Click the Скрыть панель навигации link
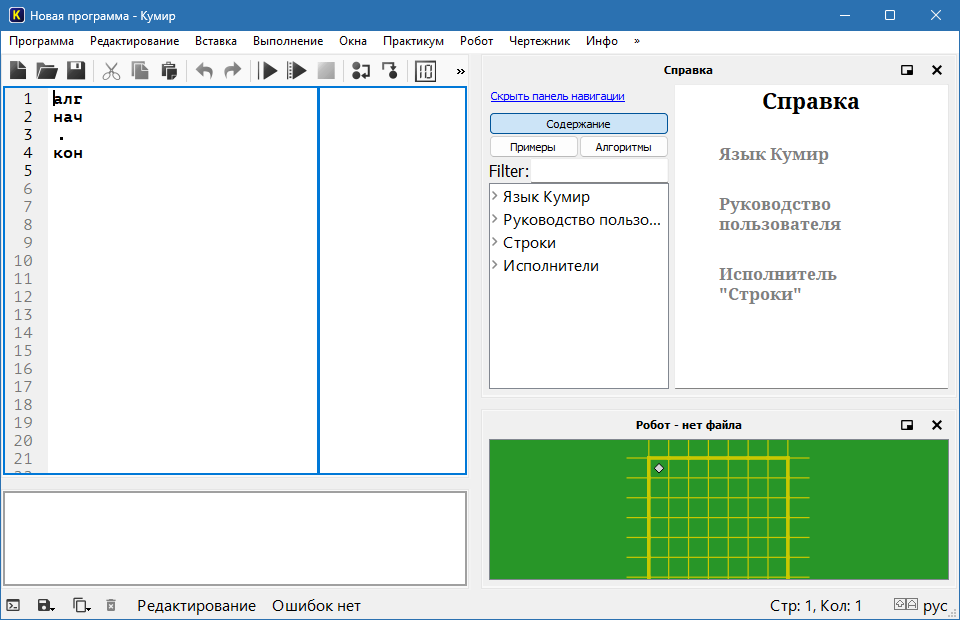Viewport: 960px width, 620px height. 557,96
